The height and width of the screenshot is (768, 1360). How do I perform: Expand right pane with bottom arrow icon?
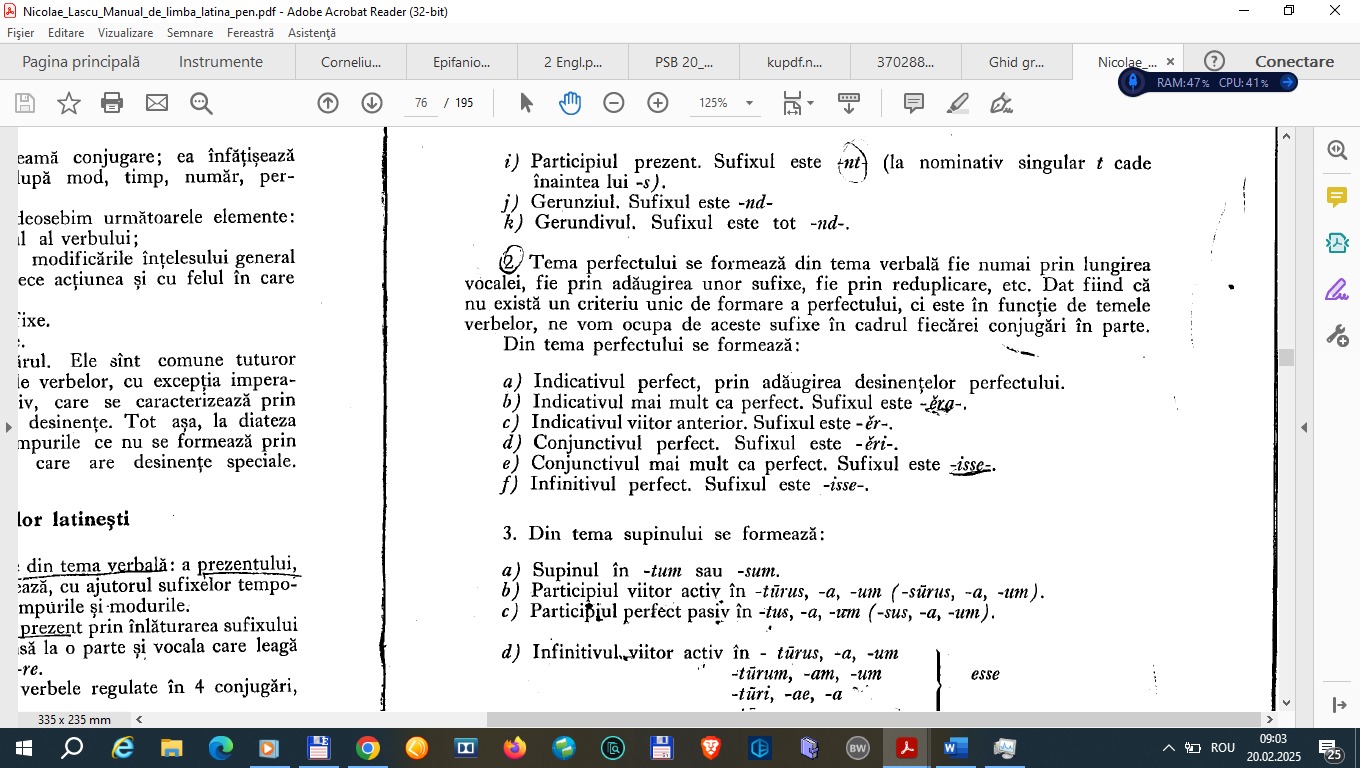pos(1340,705)
